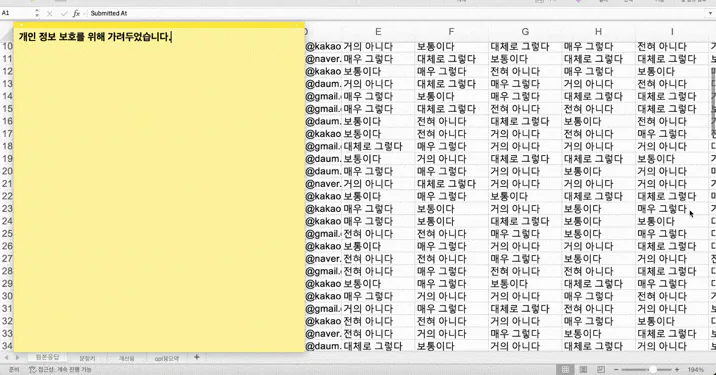Switch to Page Layout view icon

point(583,369)
